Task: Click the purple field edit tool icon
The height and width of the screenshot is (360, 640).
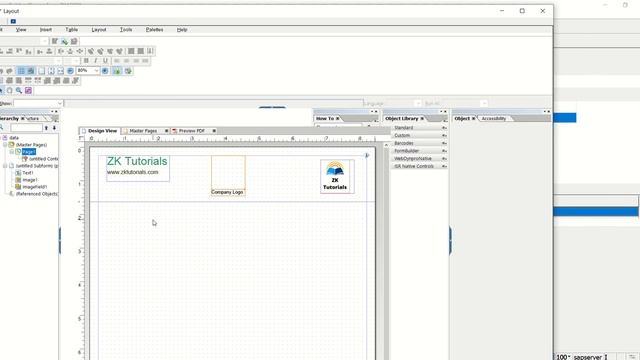Action: point(28,91)
